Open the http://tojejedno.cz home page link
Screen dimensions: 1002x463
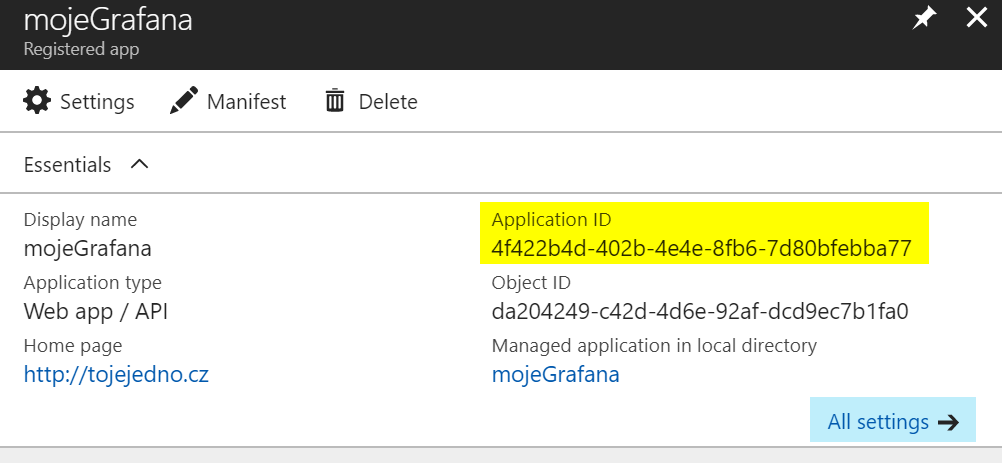pos(116,374)
